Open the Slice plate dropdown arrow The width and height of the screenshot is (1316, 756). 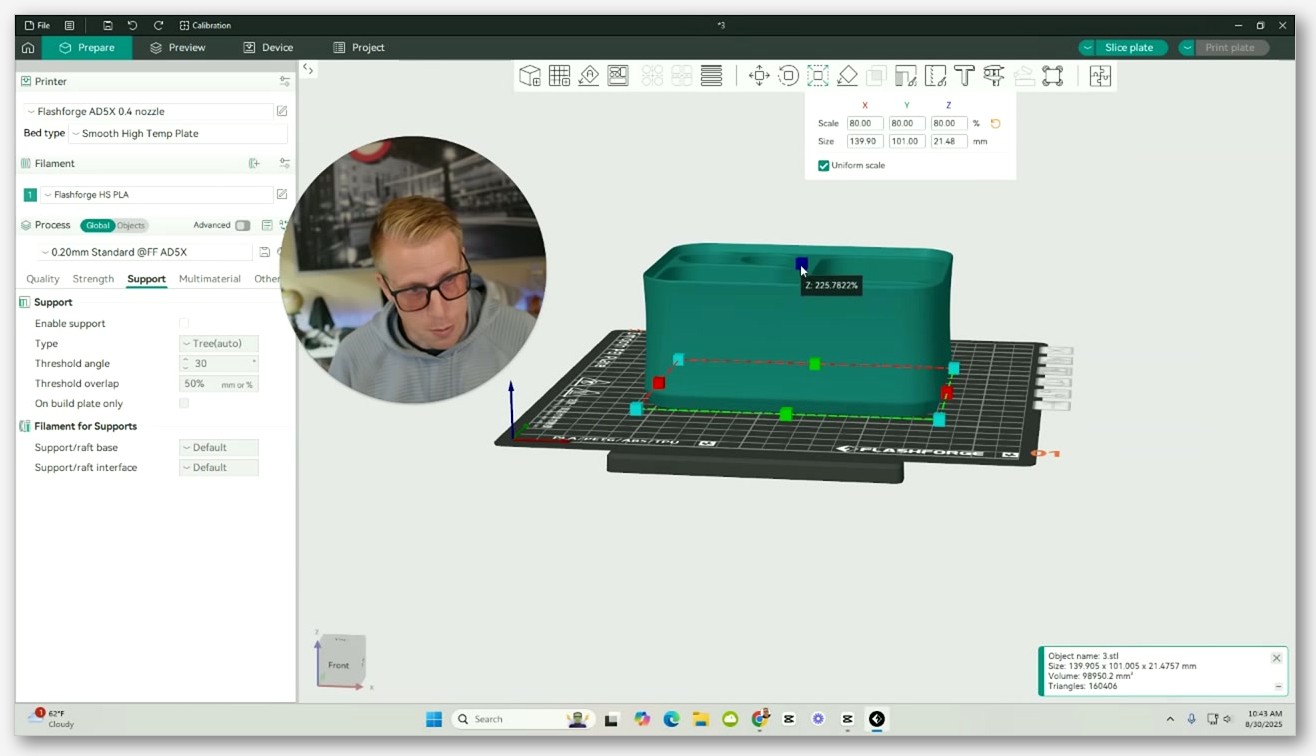(x=1087, y=48)
